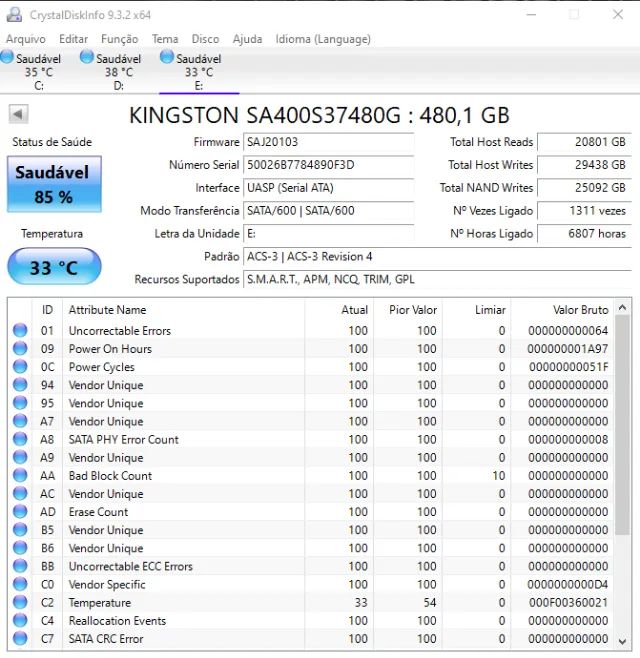This screenshot has height=658, width=640.
Task: Click the CrystalDiskInfo app icon in title bar
Action: coord(14,15)
